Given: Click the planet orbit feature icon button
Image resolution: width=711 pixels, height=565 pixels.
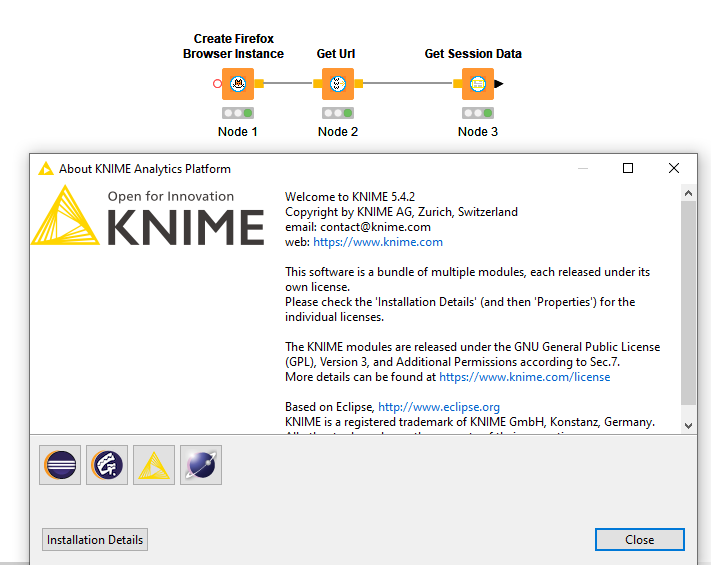Looking at the screenshot, I should click(201, 465).
